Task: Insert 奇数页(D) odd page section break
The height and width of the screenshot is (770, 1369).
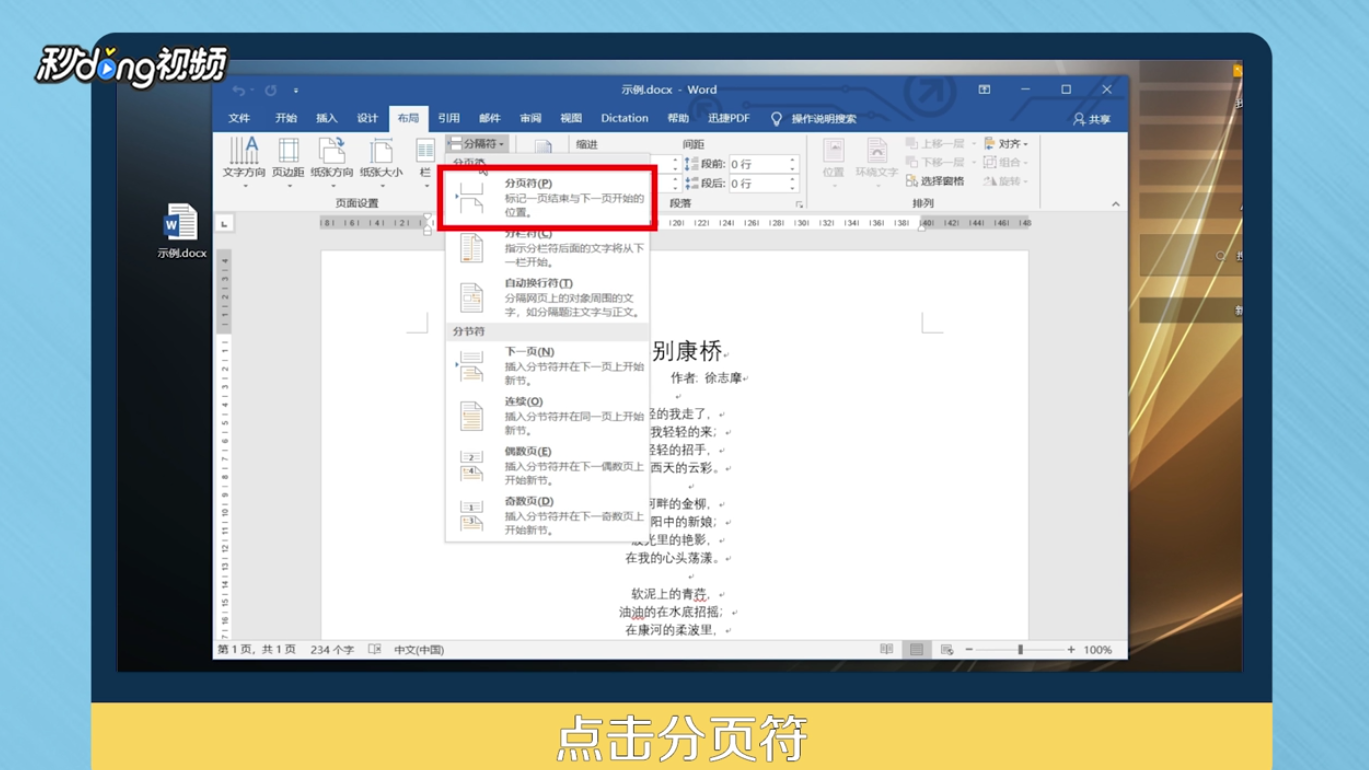Action: tap(548, 516)
